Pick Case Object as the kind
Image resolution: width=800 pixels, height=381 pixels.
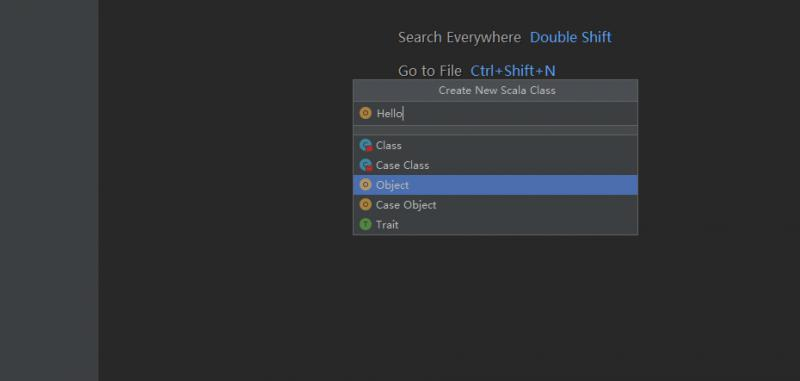[x=495, y=205]
